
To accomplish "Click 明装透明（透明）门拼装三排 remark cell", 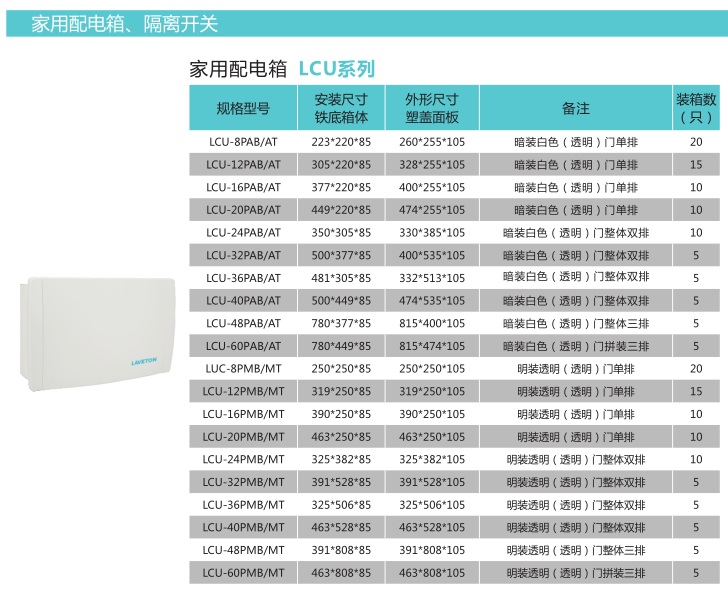I will (x=576, y=573).
